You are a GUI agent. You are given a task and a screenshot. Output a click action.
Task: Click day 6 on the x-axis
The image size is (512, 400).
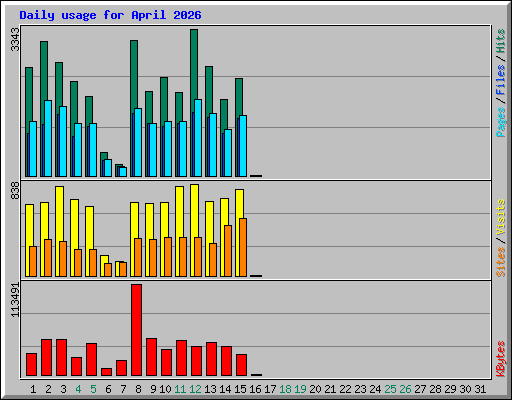point(108,389)
